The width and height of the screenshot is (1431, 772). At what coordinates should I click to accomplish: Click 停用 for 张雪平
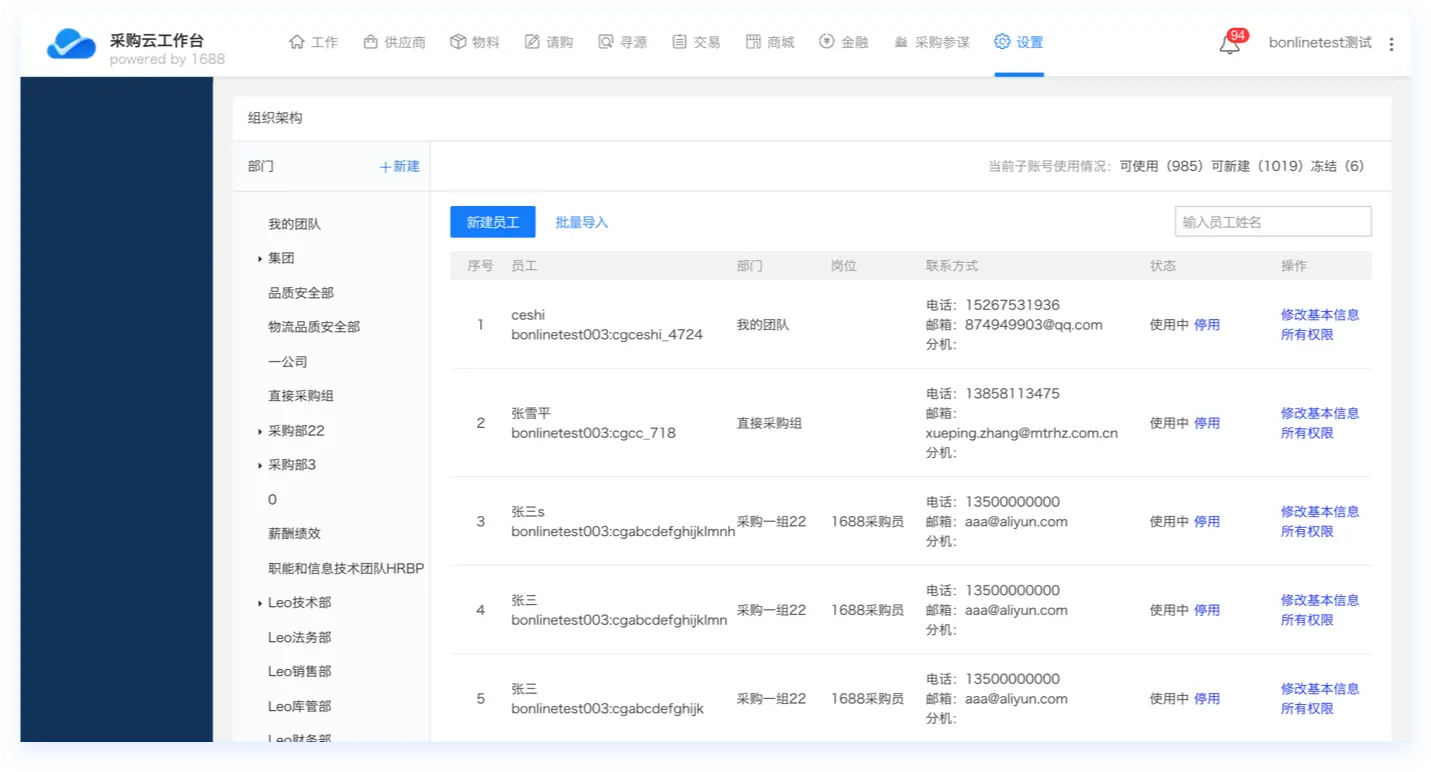1207,423
